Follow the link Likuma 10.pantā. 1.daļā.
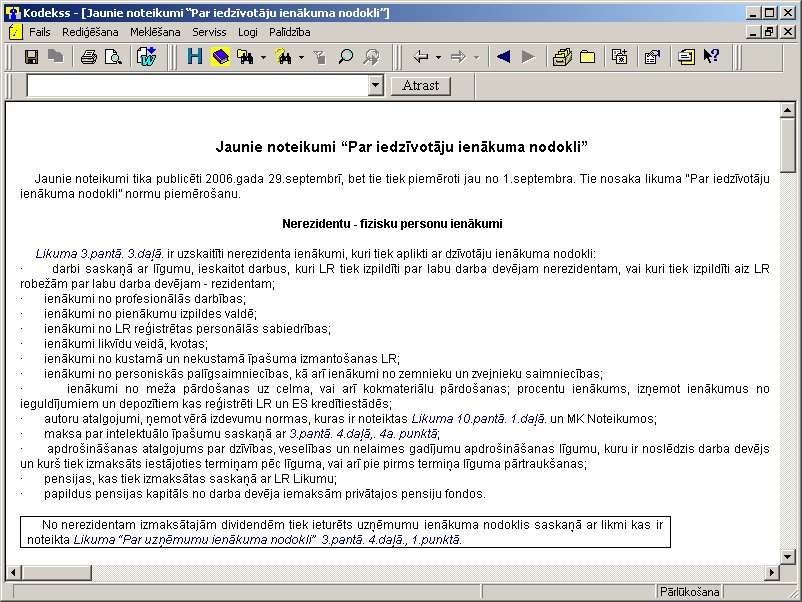This screenshot has width=802, height=602. tap(479, 419)
